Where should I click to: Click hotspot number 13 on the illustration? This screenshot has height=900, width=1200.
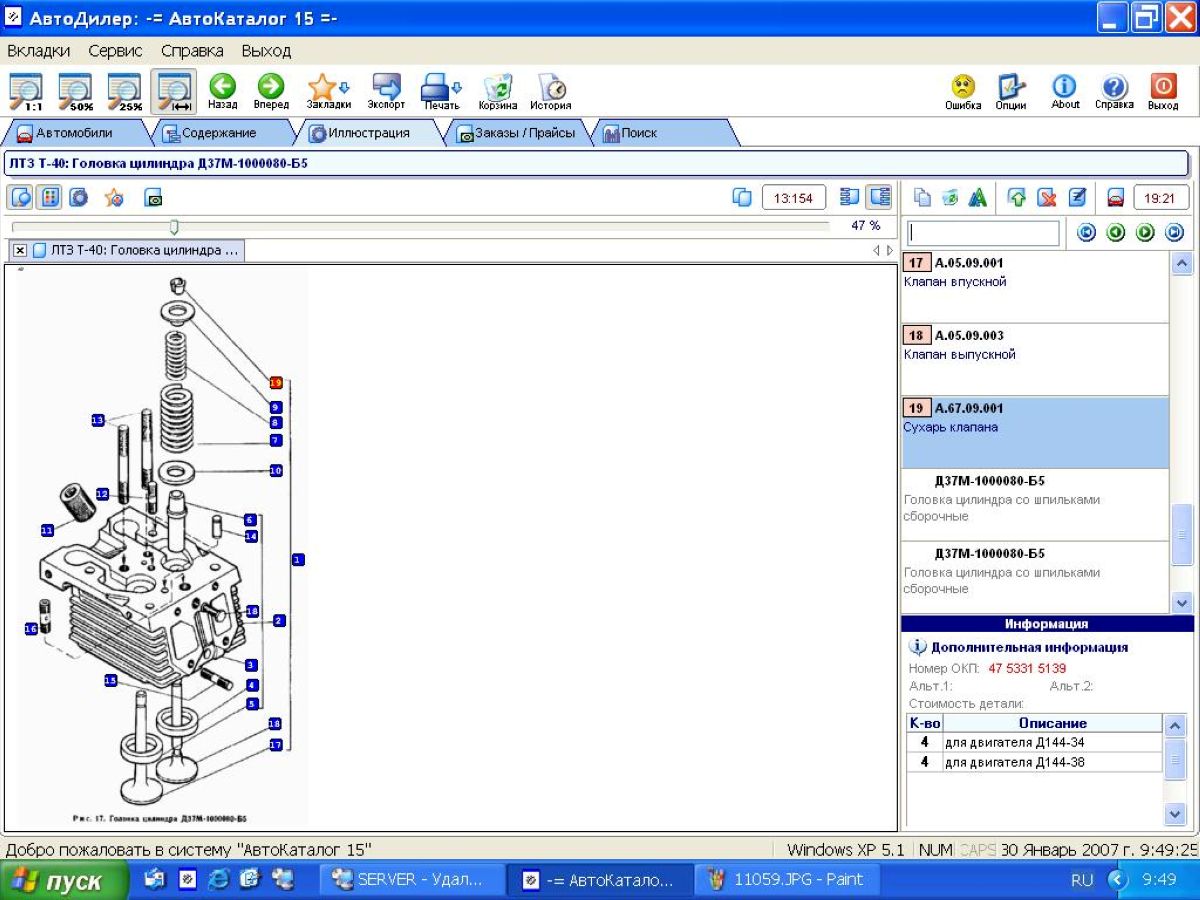(98, 420)
